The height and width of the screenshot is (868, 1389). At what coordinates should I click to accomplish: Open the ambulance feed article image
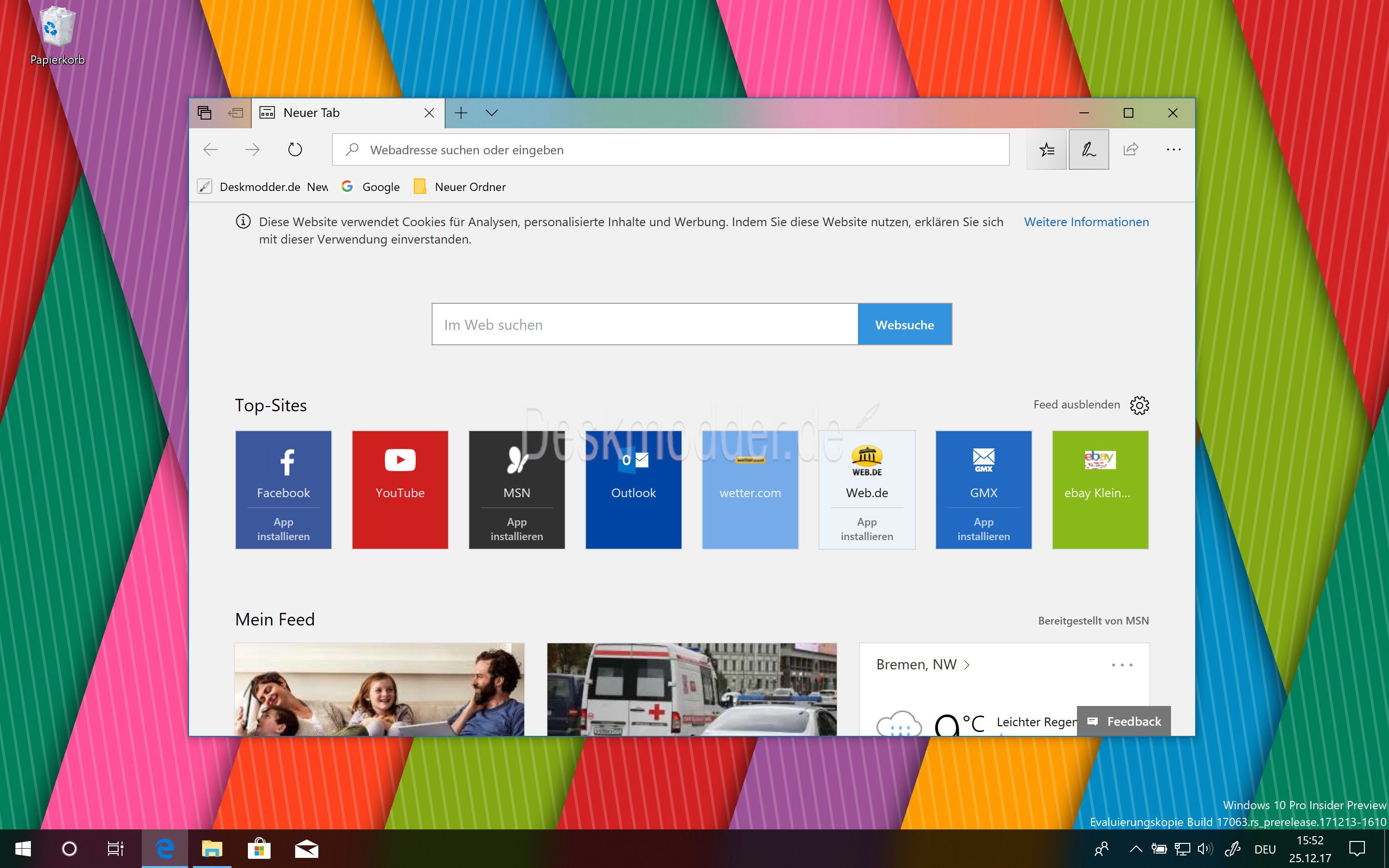tap(692, 689)
